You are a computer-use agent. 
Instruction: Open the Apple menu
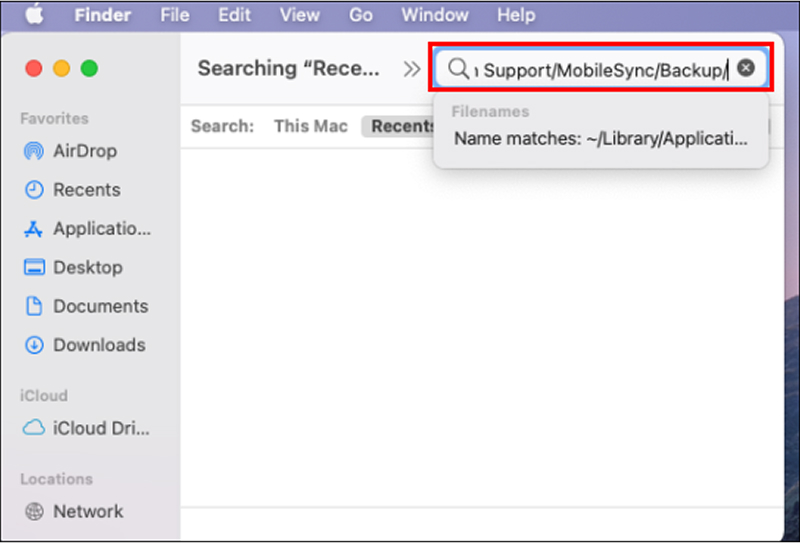(34, 15)
